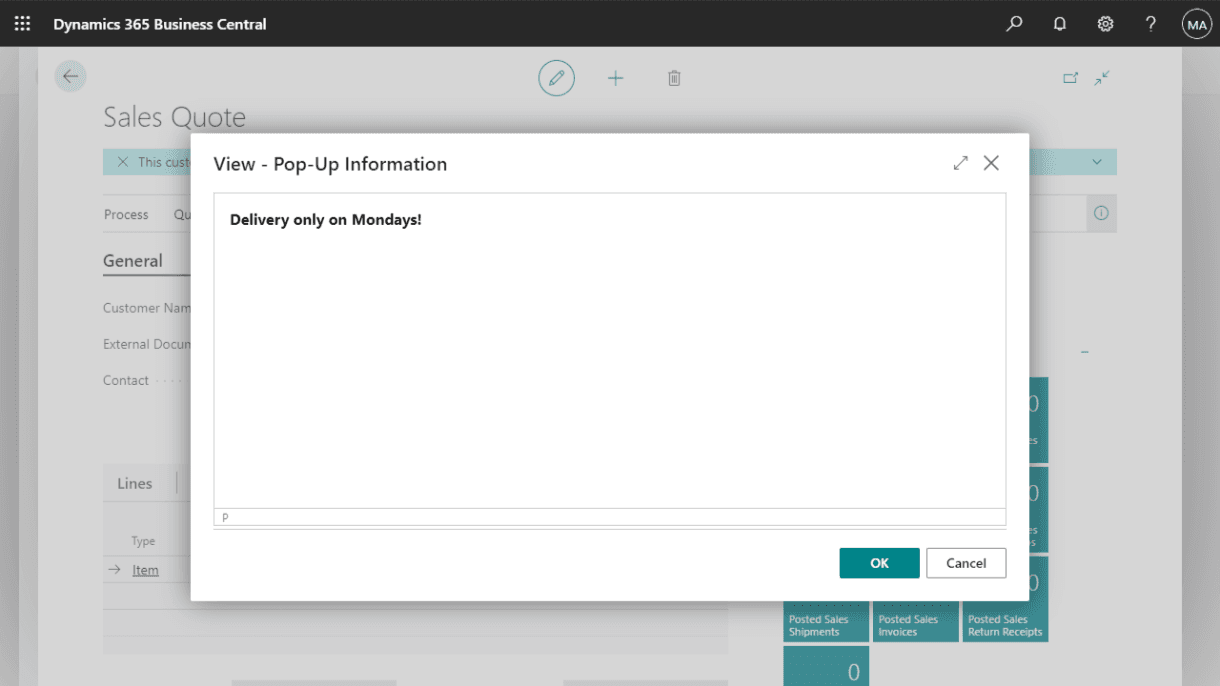Dismiss the notification bar with the X icon
The image size is (1220, 686).
point(123,162)
